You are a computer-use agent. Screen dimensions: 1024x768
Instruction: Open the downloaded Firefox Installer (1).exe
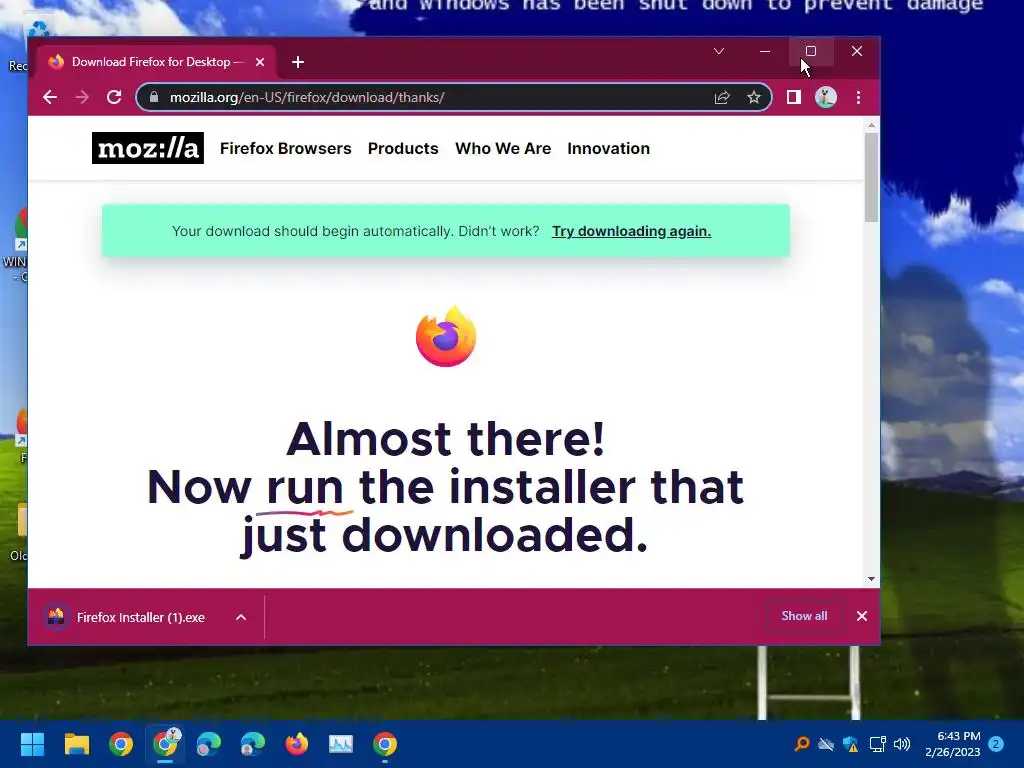tap(131, 617)
